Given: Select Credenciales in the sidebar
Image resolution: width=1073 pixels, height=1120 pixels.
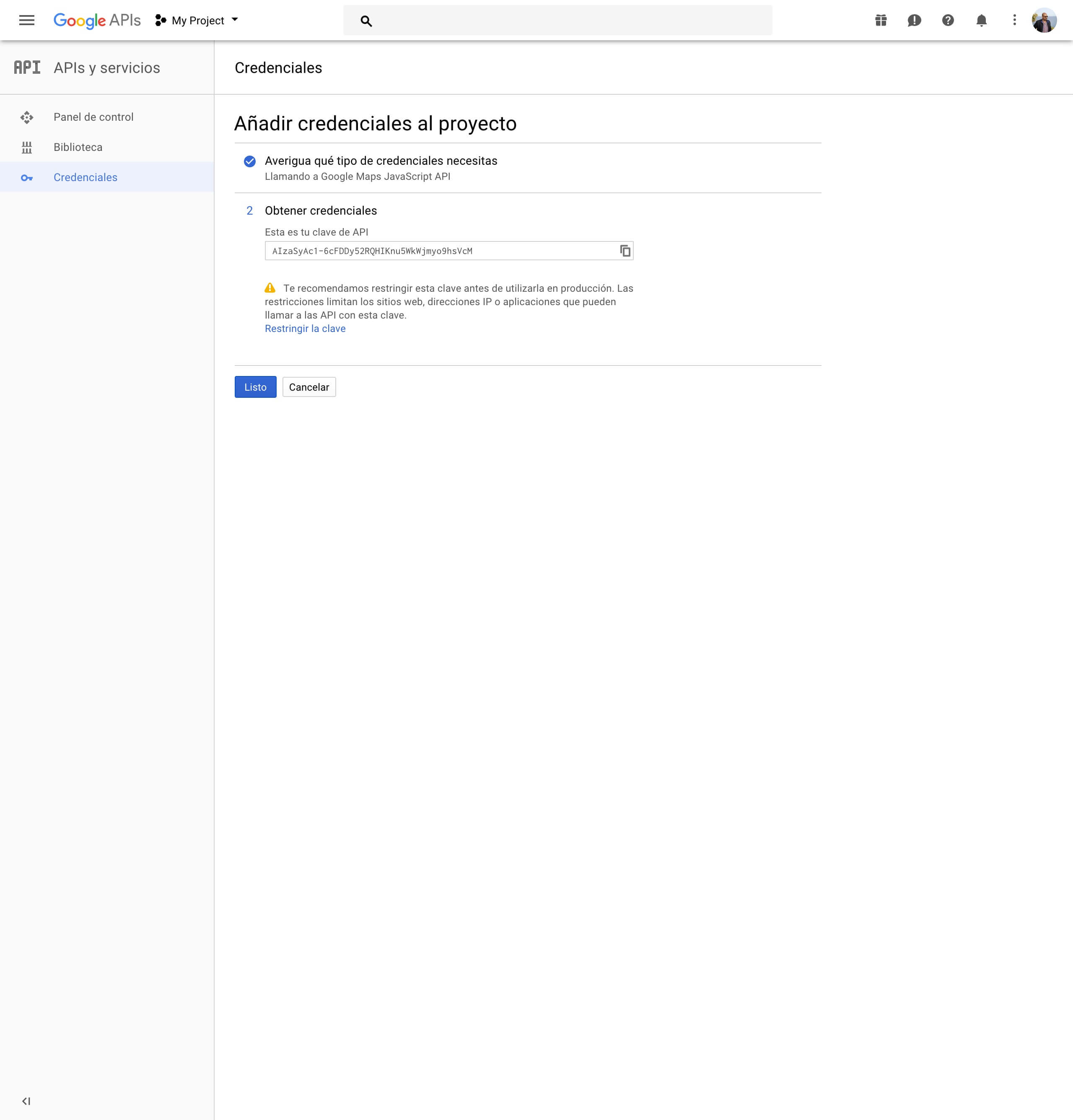Looking at the screenshot, I should [85, 178].
